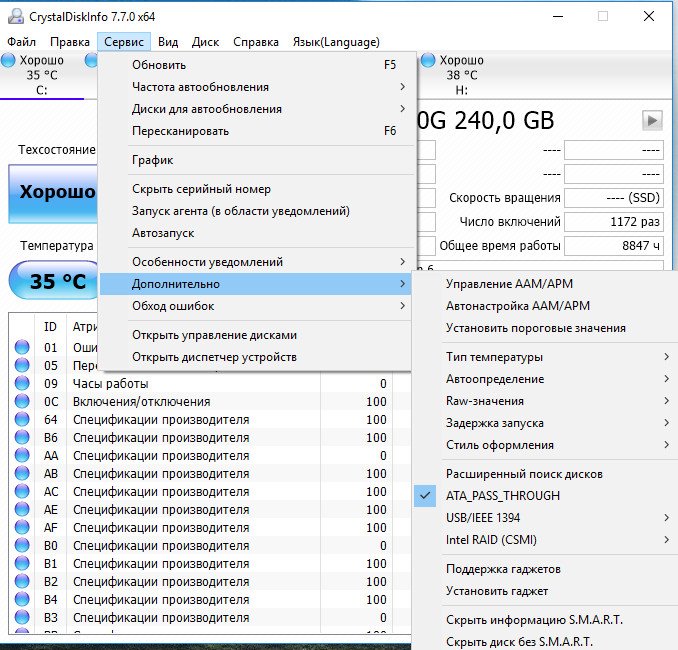The image size is (678, 650).
Task: Click status orb for attribute AC row
Action: coord(22,491)
